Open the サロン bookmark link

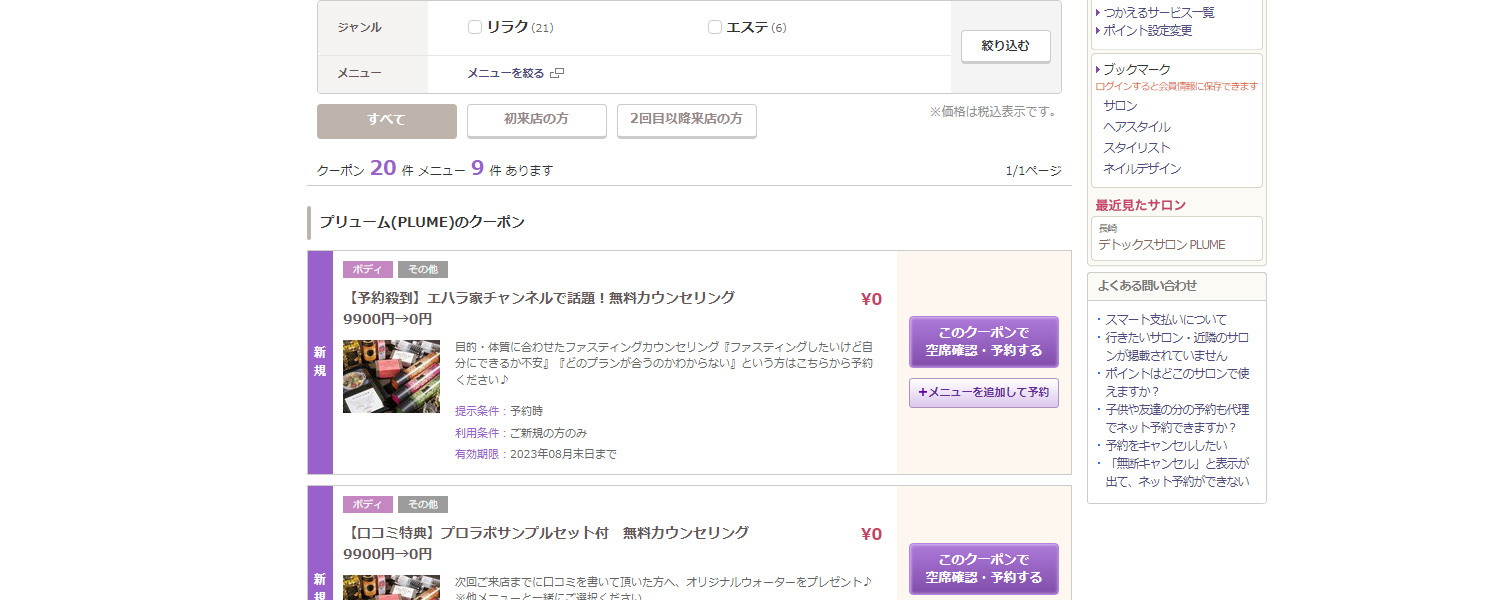pyautogui.click(x=1120, y=106)
